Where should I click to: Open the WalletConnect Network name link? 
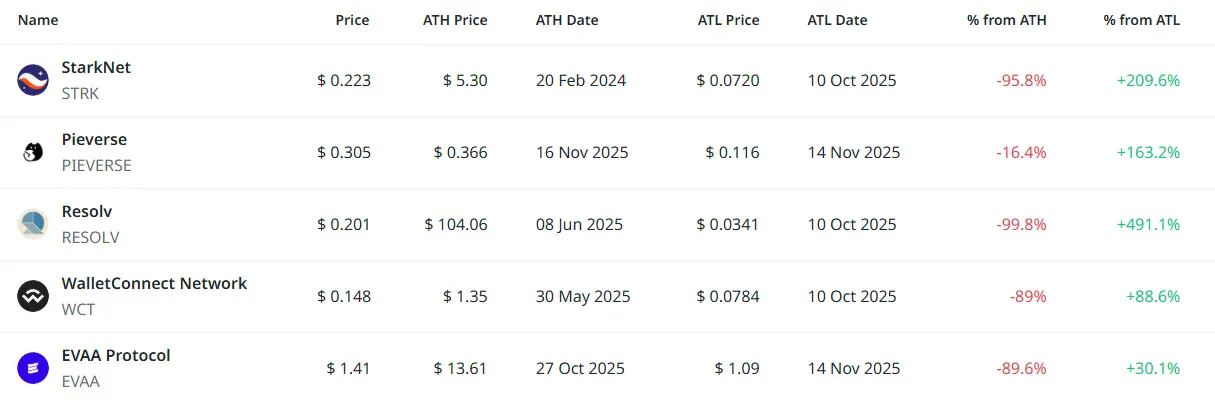154,284
